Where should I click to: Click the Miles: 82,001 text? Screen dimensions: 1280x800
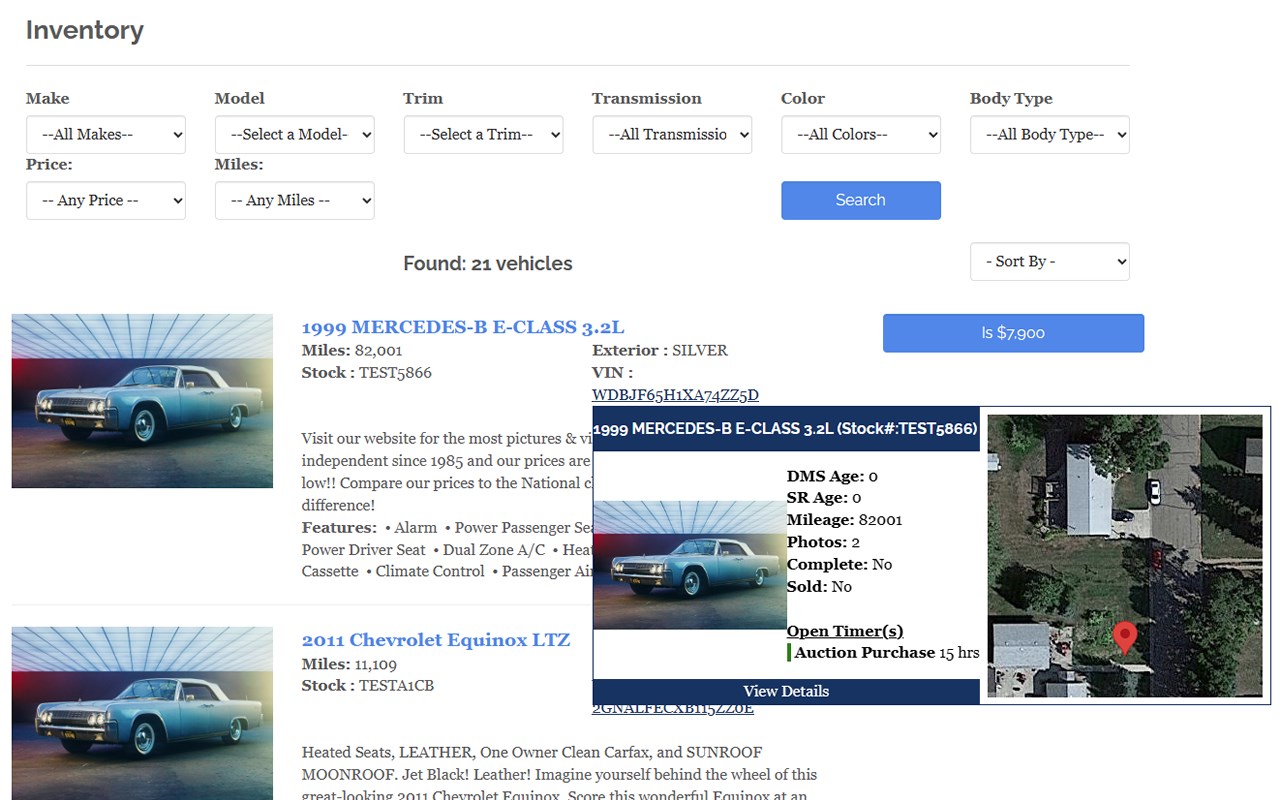(x=352, y=351)
